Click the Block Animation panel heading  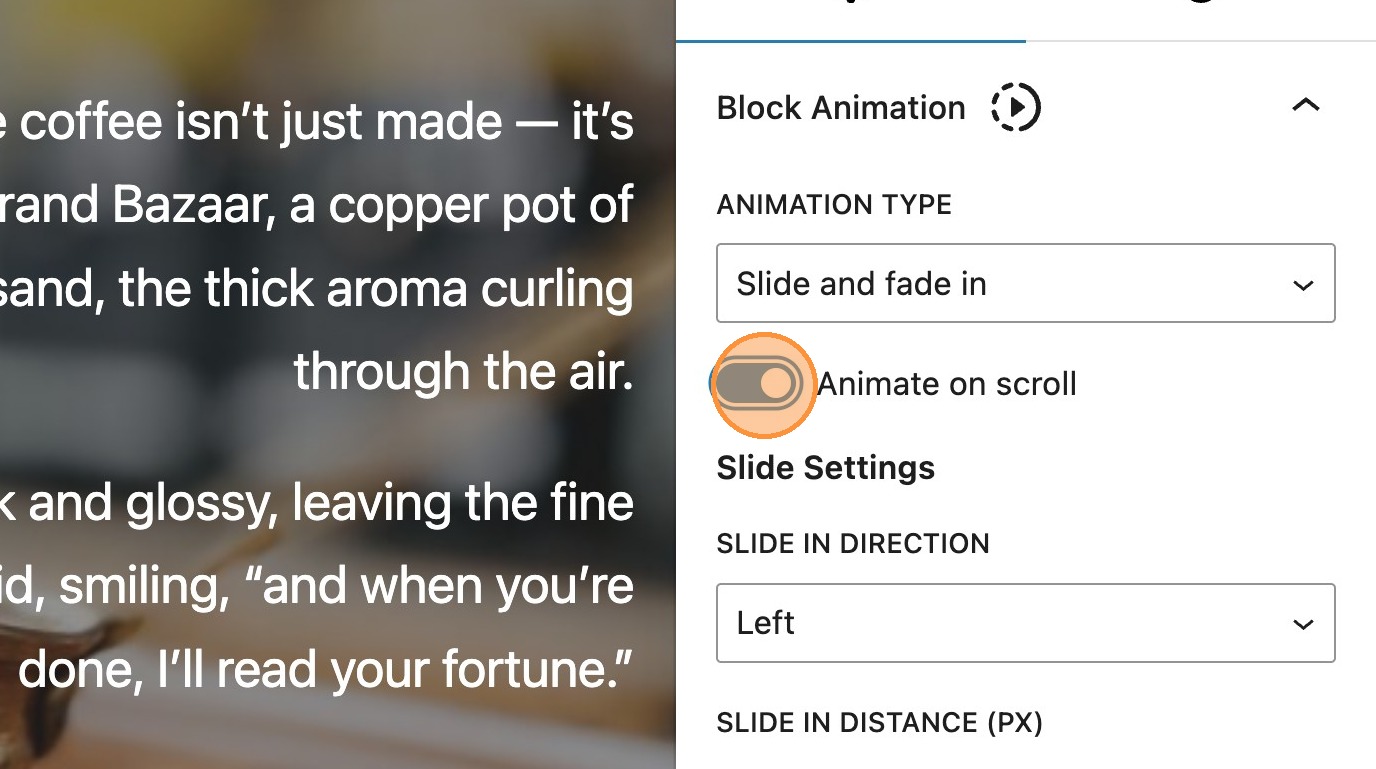(x=841, y=107)
